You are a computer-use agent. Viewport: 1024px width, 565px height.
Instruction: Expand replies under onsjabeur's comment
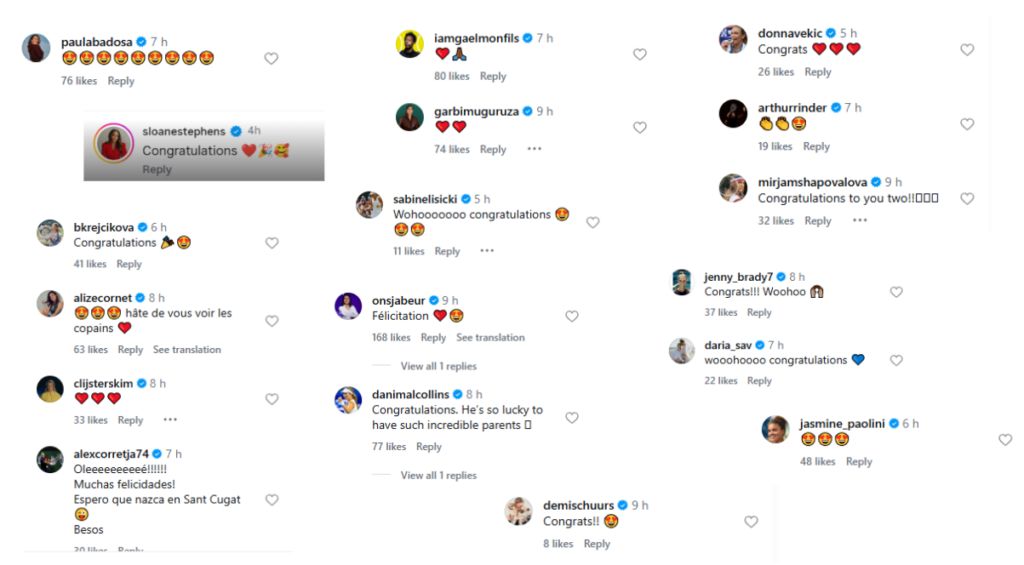coord(438,366)
